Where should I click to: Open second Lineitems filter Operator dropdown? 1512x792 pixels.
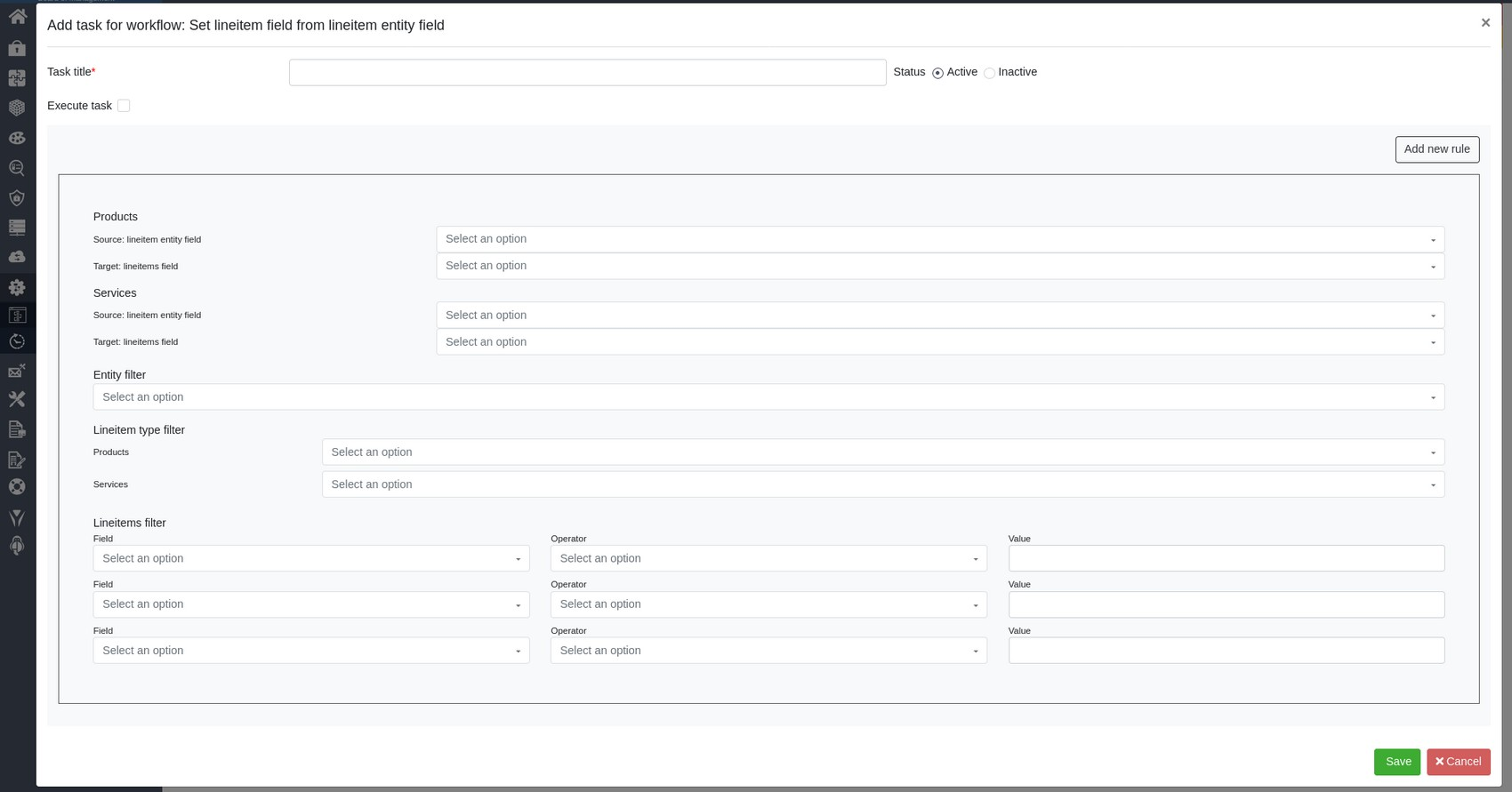point(768,604)
